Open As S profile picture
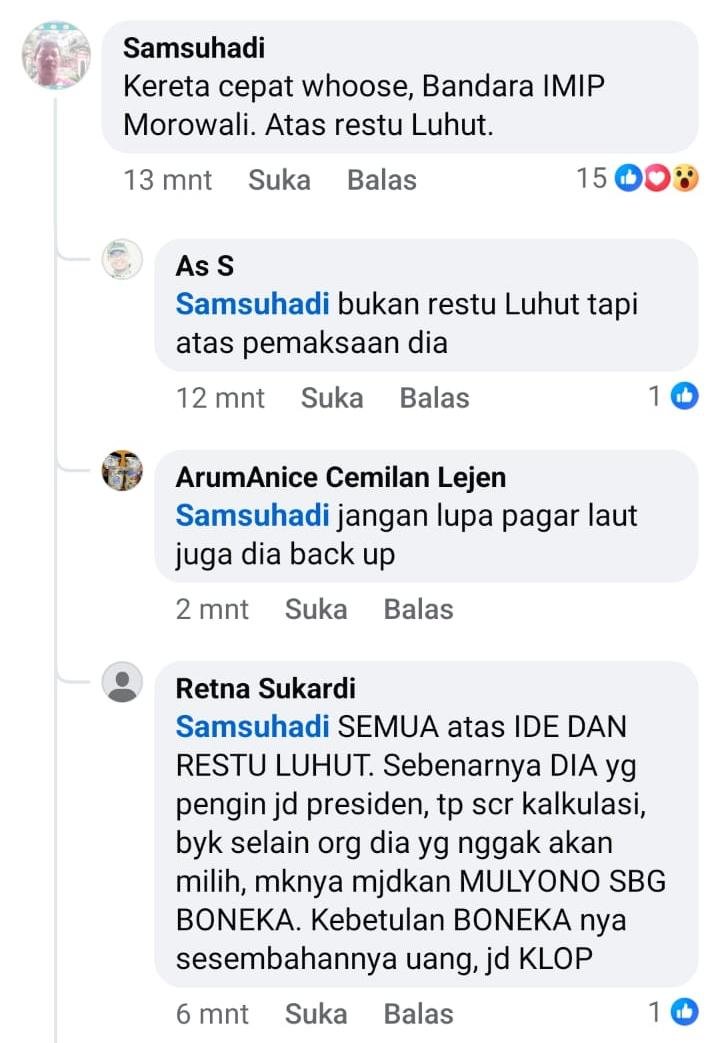 pos(123,261)
